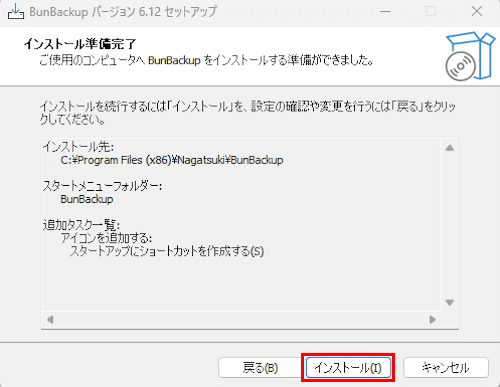500x387 pixels.
Task: Click the インストール(I) button
Action: click(x=348, y=368)
